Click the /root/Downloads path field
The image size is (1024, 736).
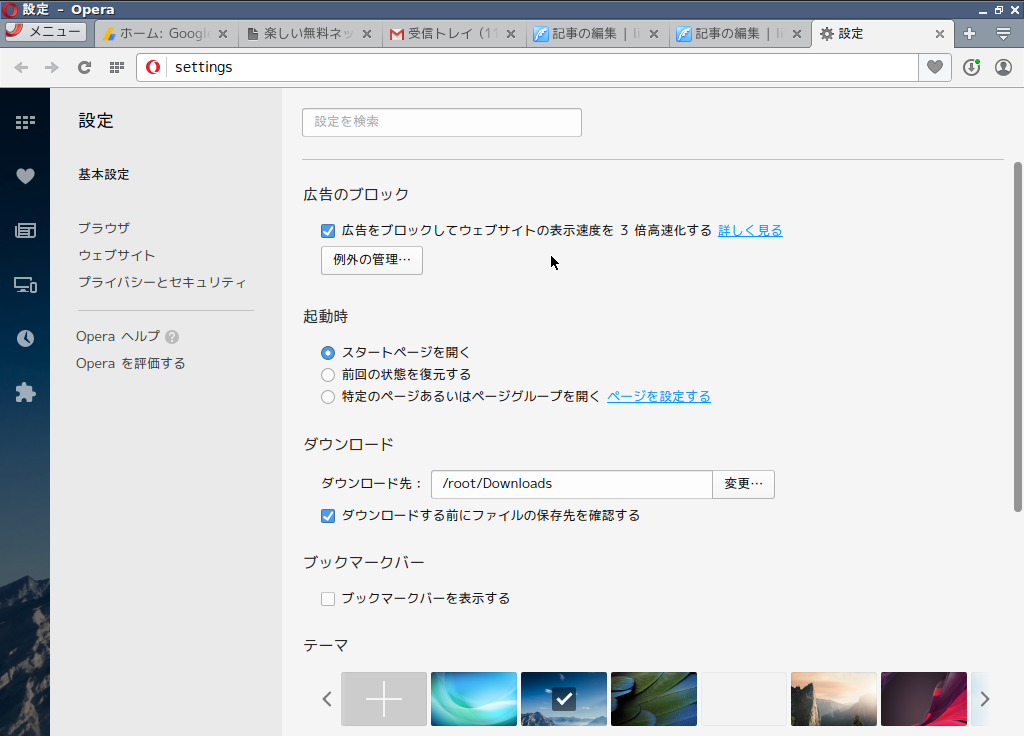coord(571,484)
